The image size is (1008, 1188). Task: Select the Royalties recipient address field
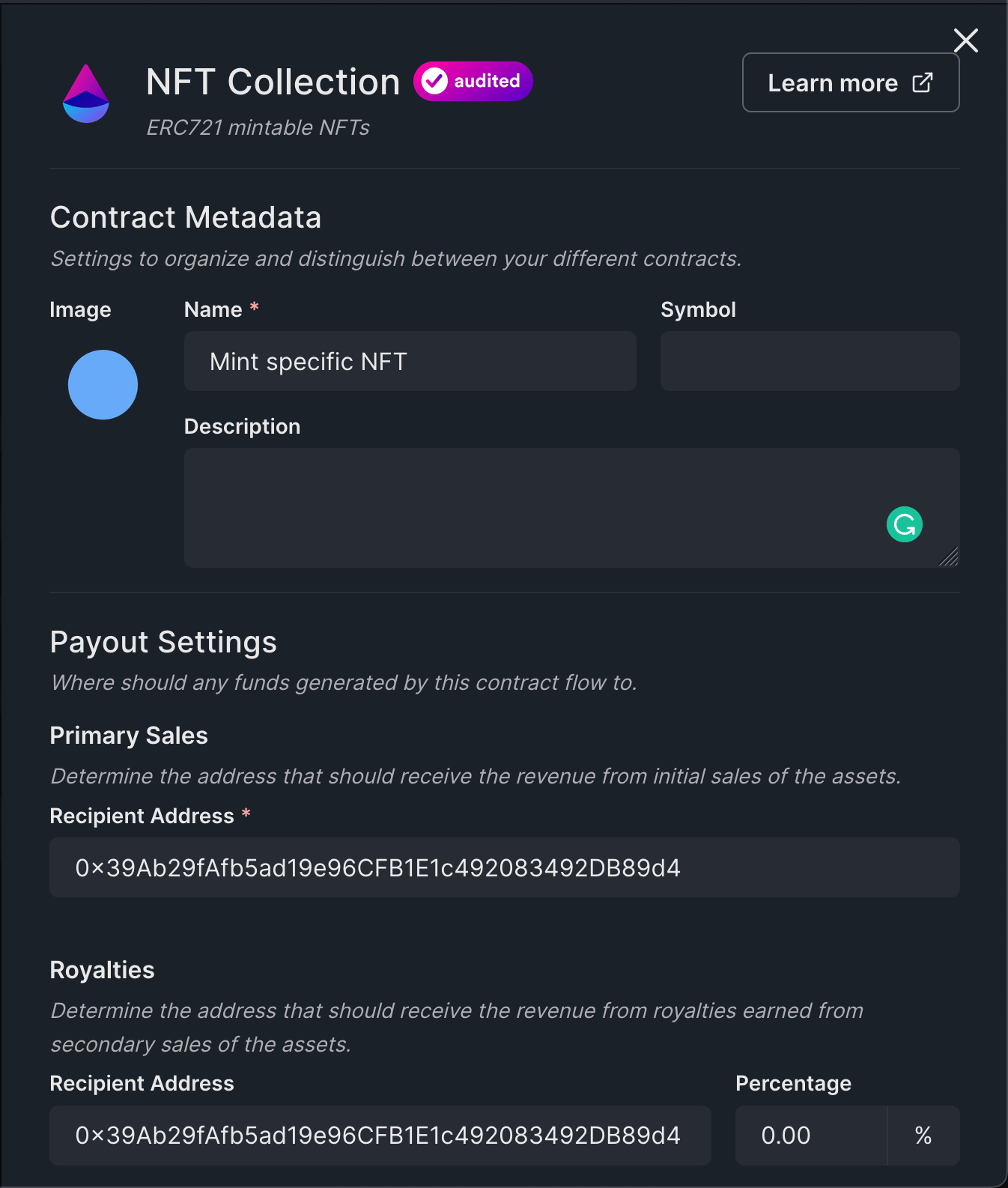pyautogui.click(x=380, y=1136)
